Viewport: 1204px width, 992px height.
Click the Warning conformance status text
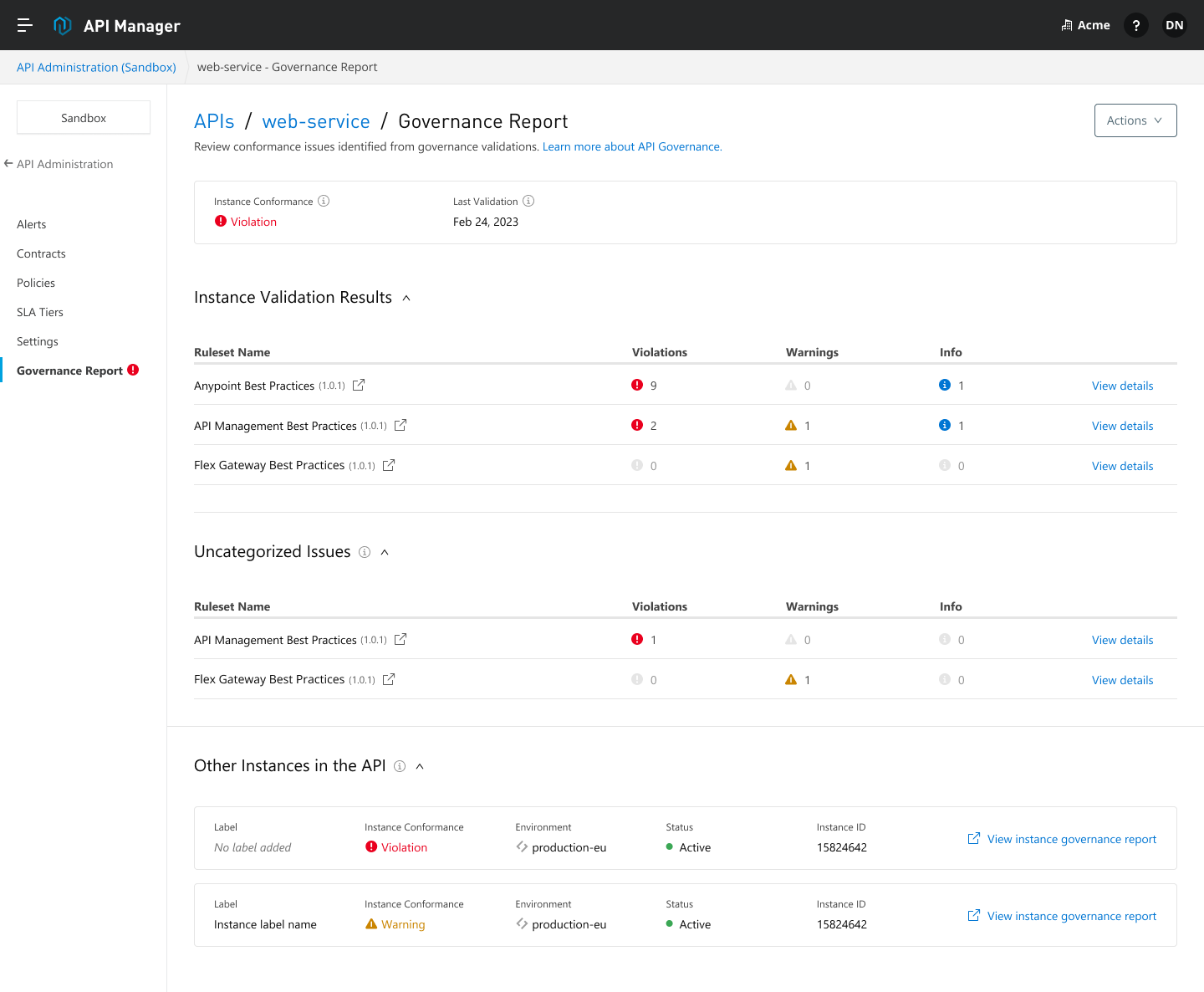point(403,924)
